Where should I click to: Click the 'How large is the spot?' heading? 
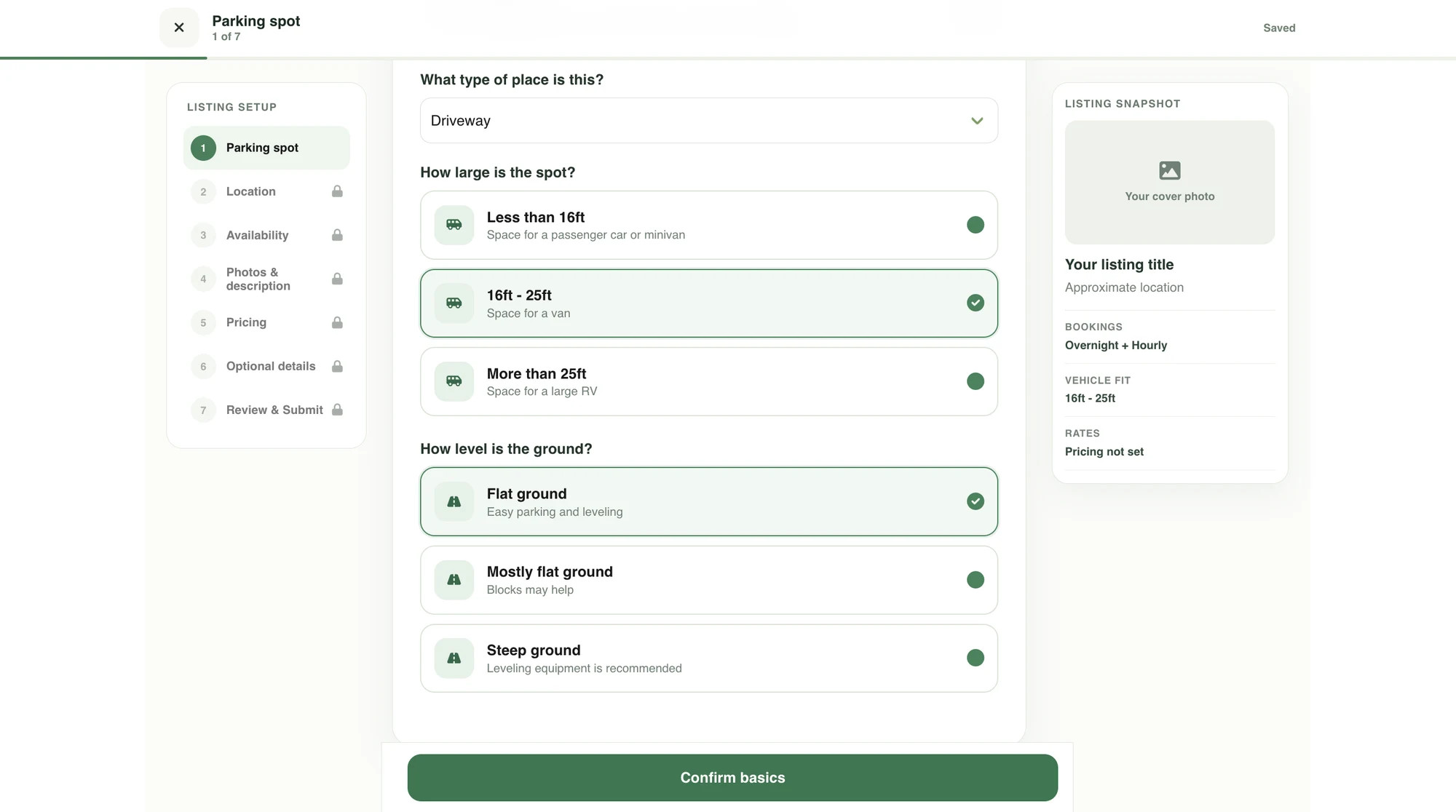[x=498, y=172]
